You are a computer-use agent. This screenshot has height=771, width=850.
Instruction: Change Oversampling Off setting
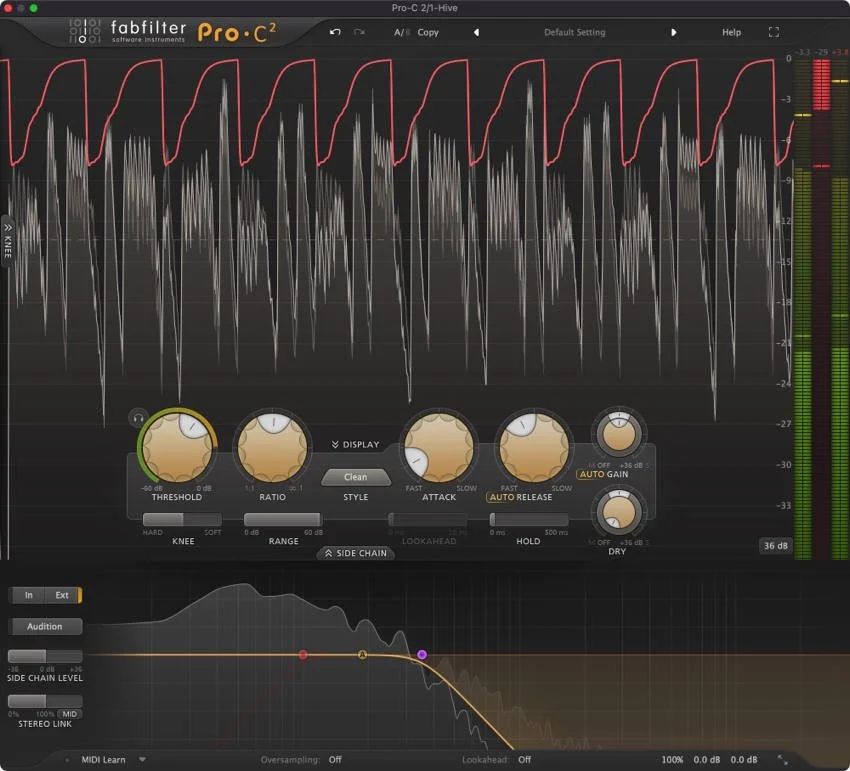click(335, 760)
